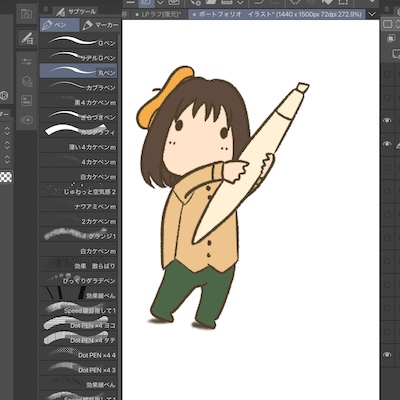Switch to the マーカー sub tool tab
The height and width of the screenshot is (400, 400).
click(100, 25)
